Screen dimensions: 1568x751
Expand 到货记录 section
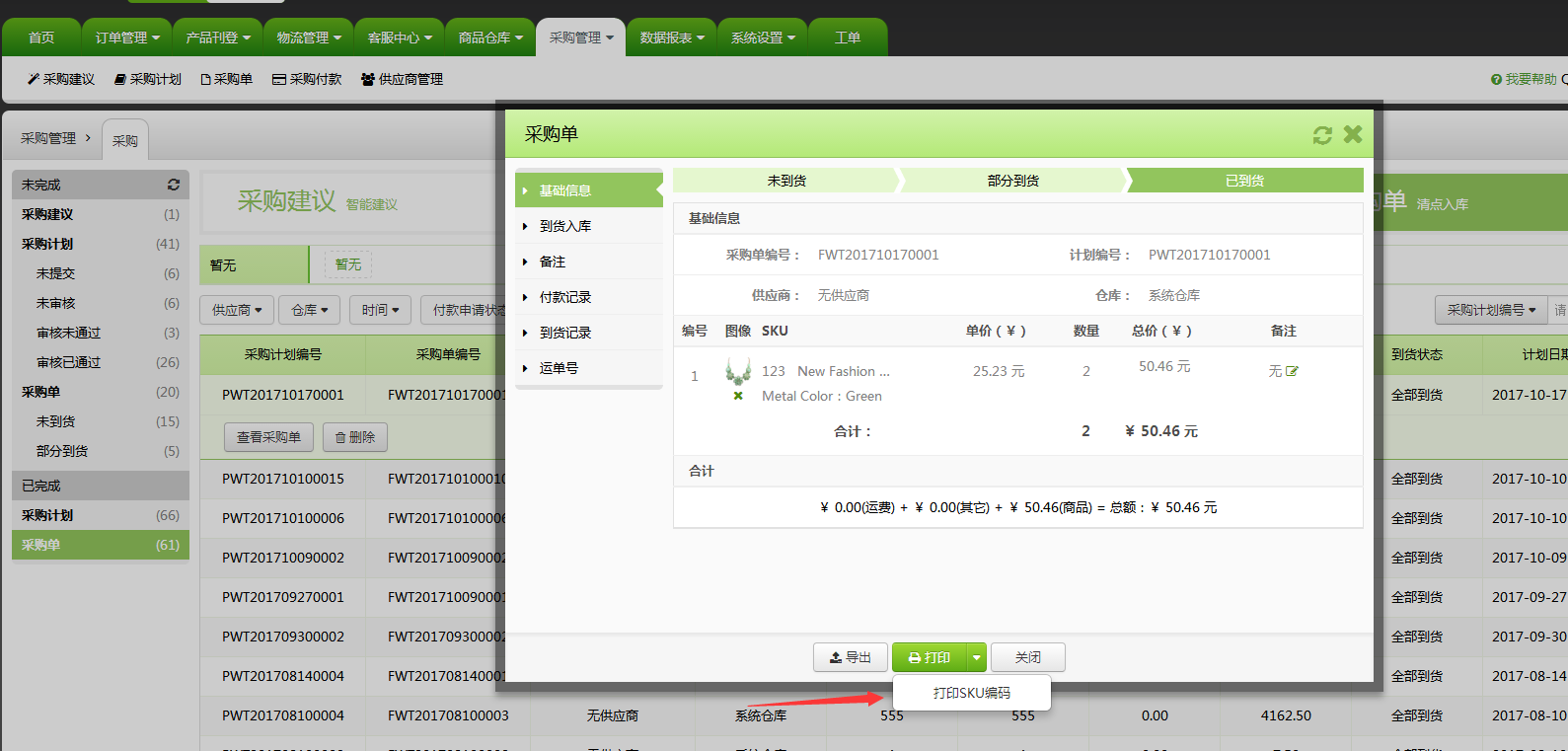588,333
